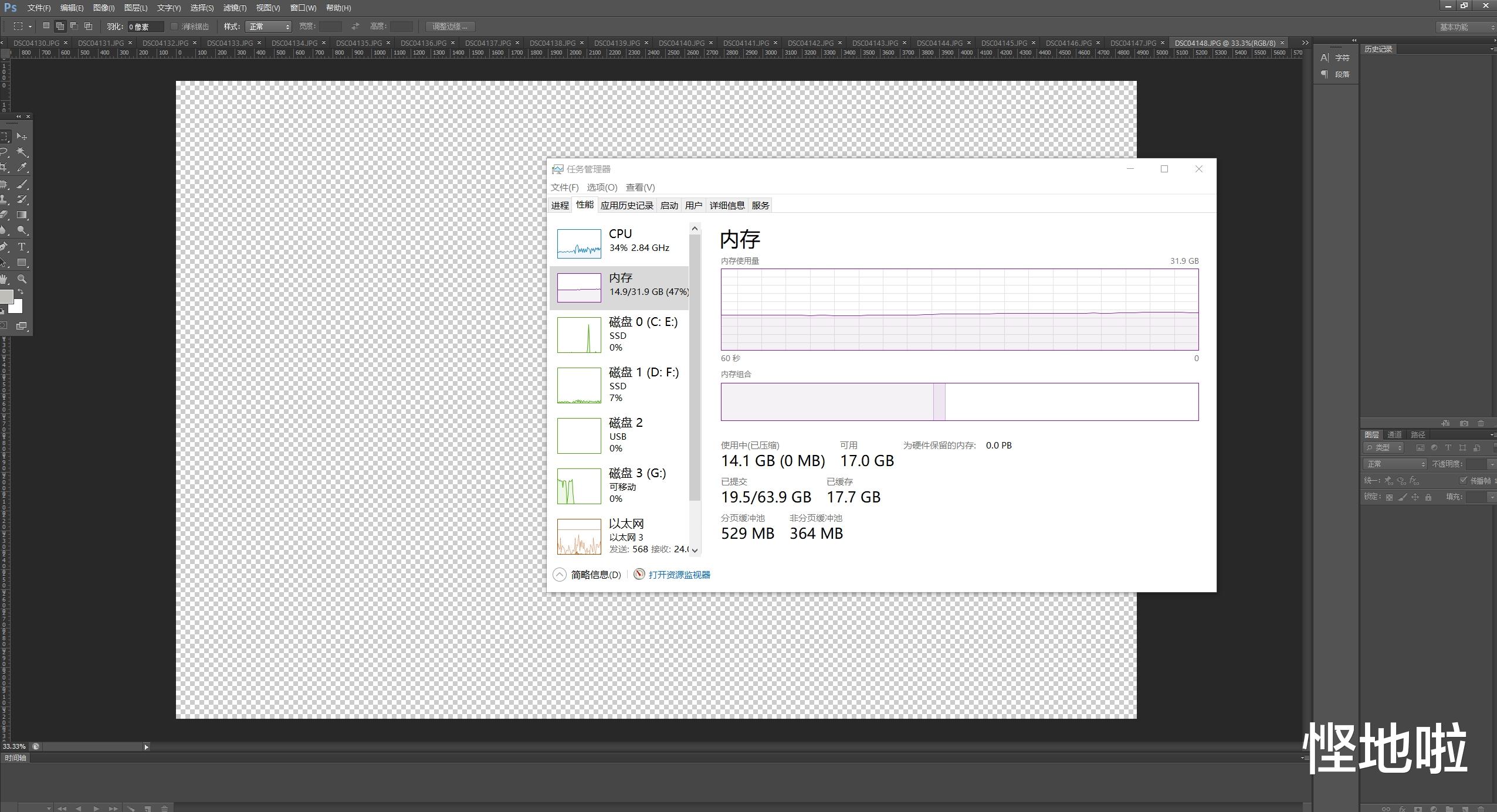Select the Move tool
Viewport: 1497px width, 812px height.
[x=22, y=136]
